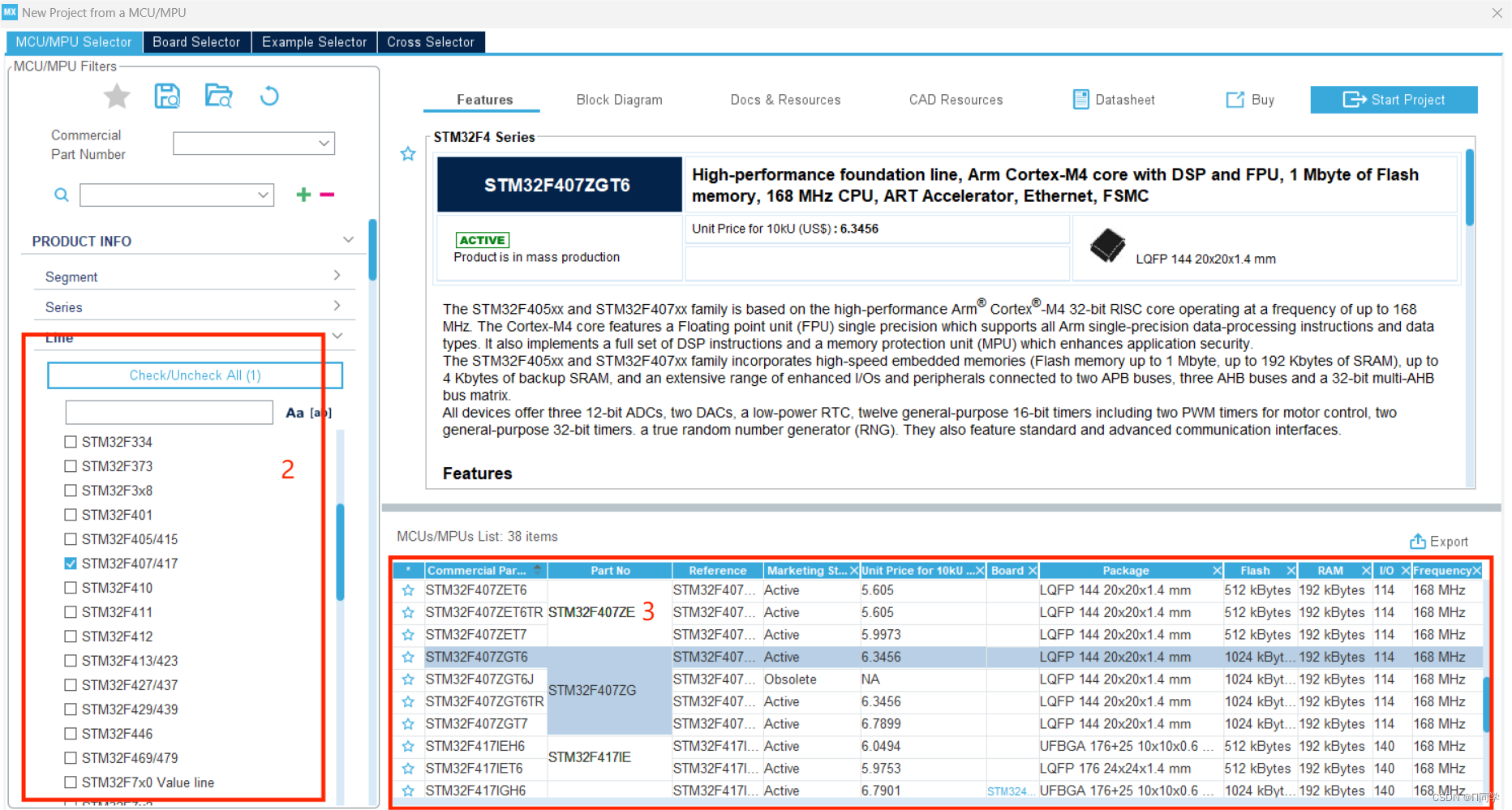The image size is (1512, 810).
Task: Add a search criterion with green plus
Action: pyautogui.click(x=303, y=195)
